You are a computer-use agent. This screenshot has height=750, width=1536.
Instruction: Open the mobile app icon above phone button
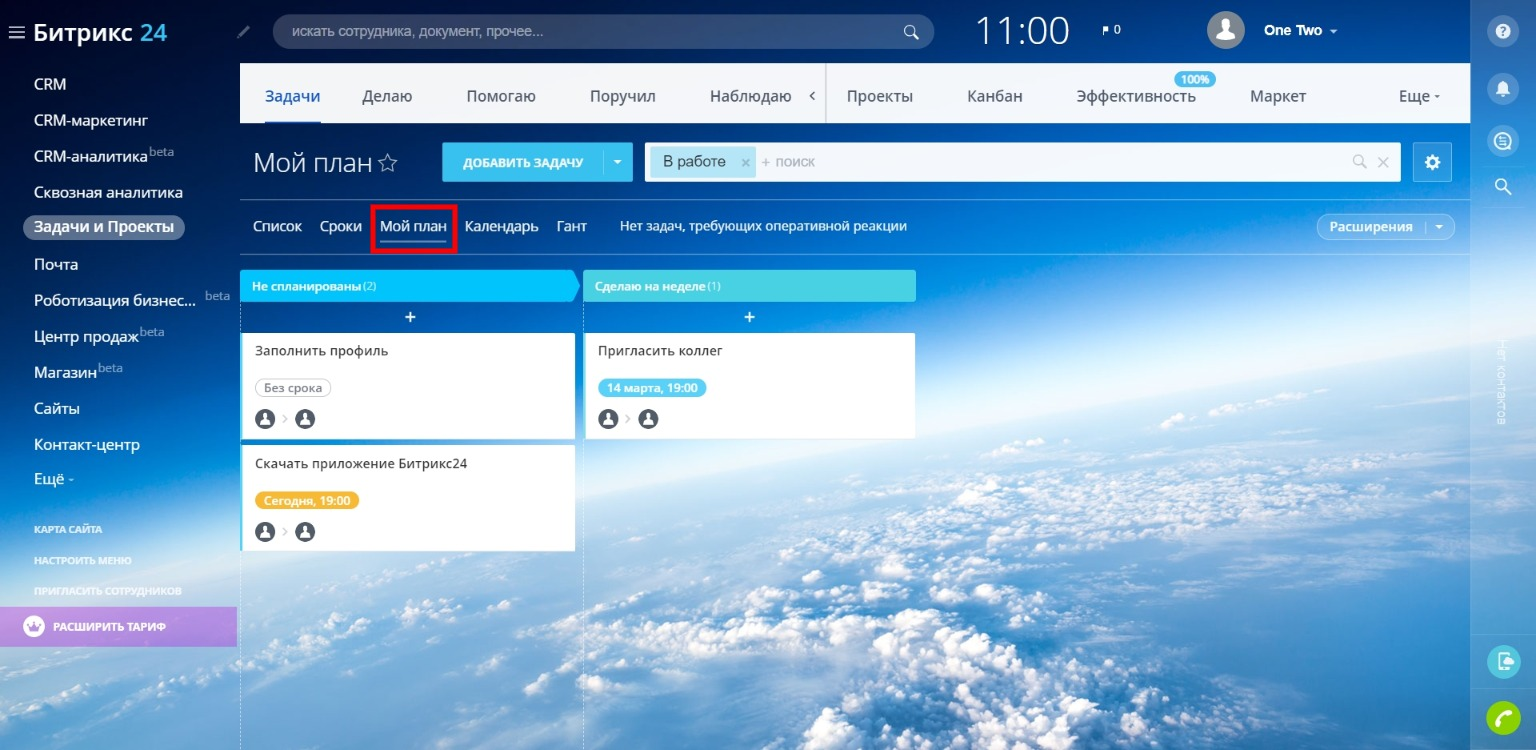click(x=1503, y=661)
